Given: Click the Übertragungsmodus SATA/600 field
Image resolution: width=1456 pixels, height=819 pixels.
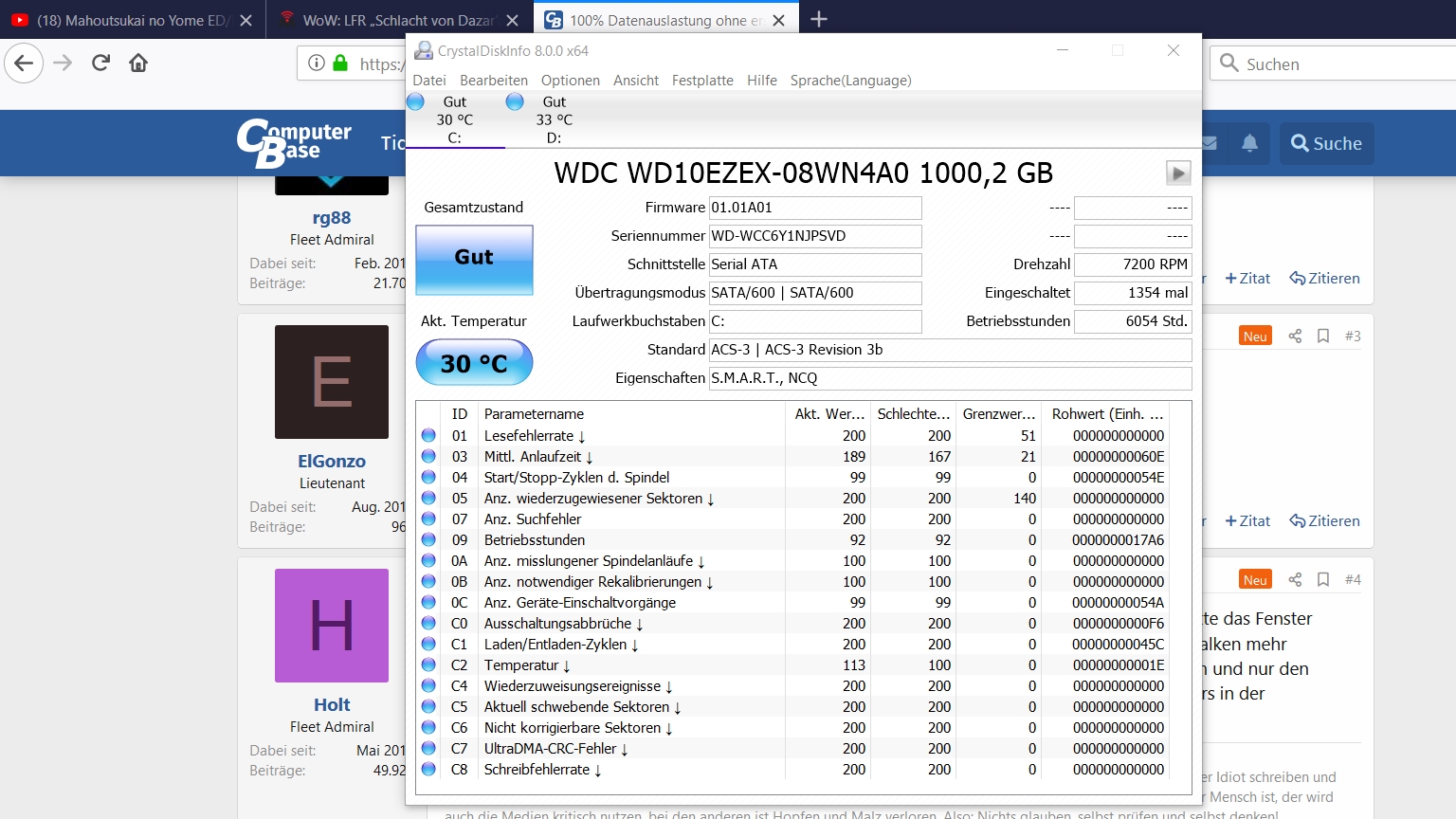Looking at the screenshot, I should (x=815, y=293).
